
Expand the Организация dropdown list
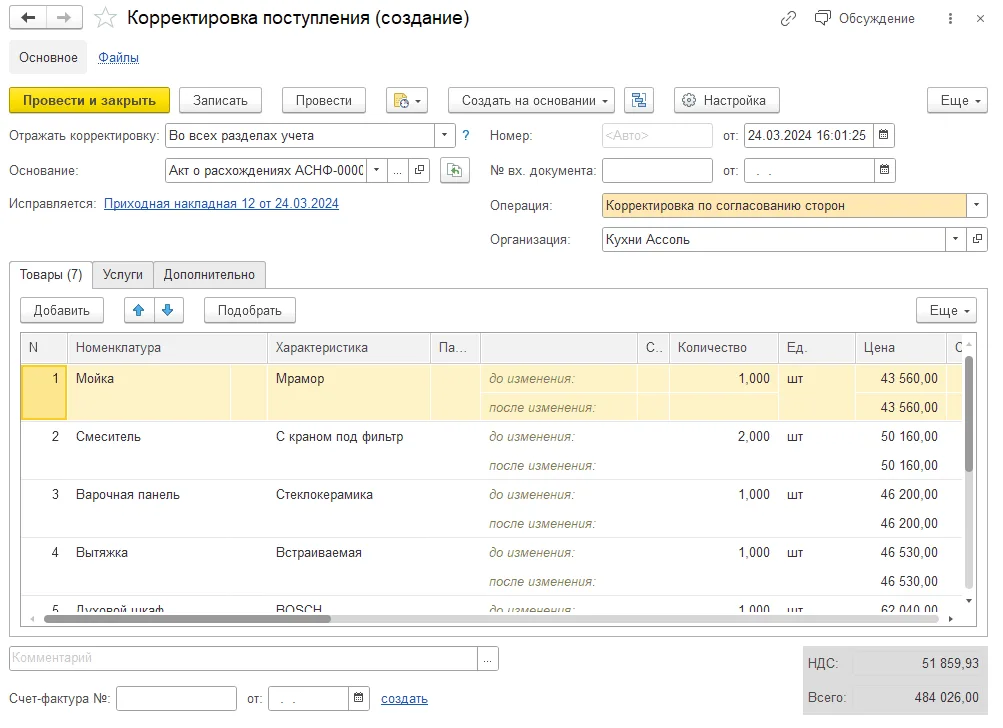pyautogui.click(x=956, y=239)
